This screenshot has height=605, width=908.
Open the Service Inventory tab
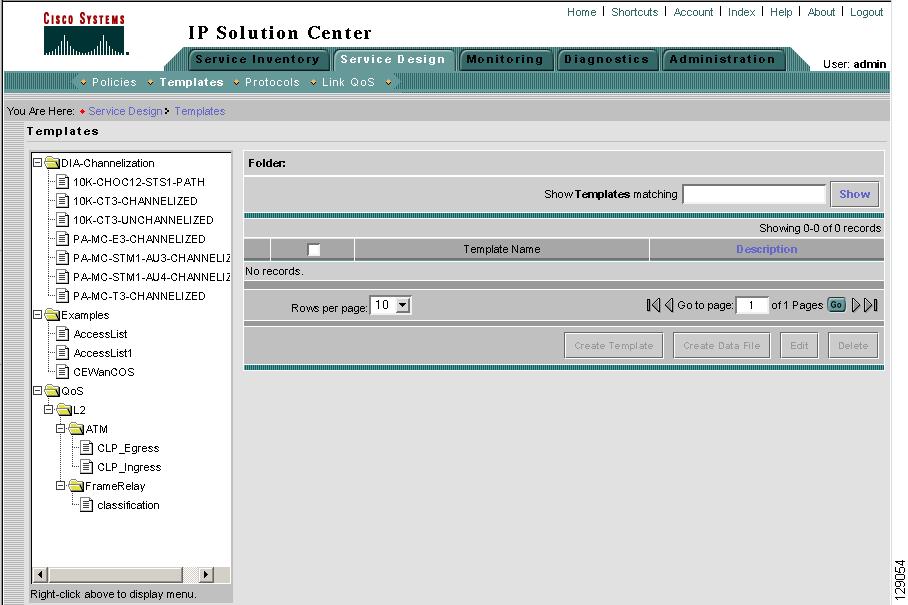coord(257,59)
